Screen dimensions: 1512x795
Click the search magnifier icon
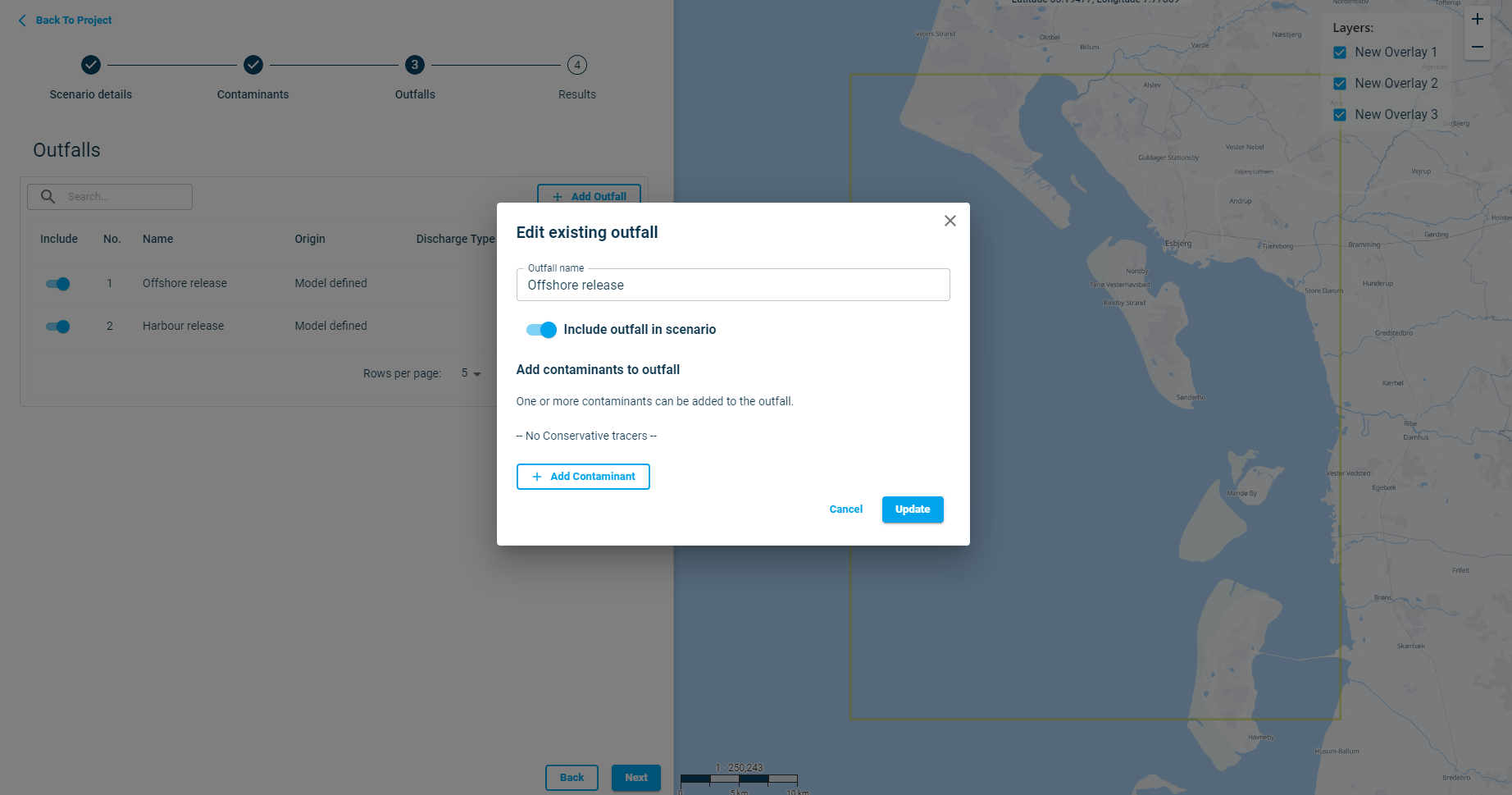tap(48, 197)
